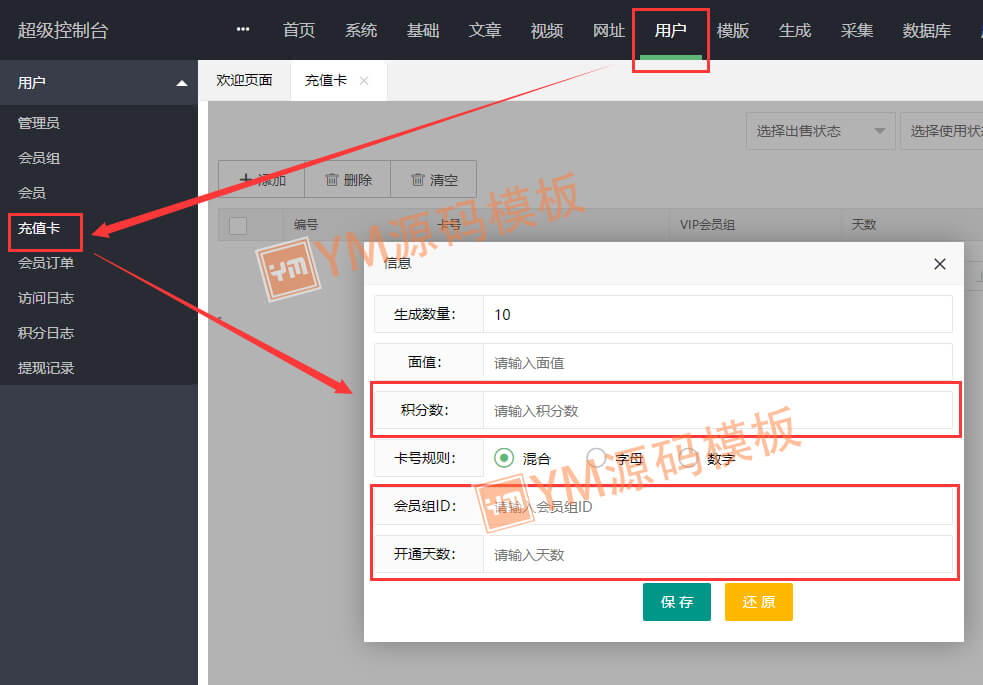Image resolution: width=983 pixels, height=685 pixels.
Task: Open the 选择使用状态 dropdown
Action: tap(941, 131)
